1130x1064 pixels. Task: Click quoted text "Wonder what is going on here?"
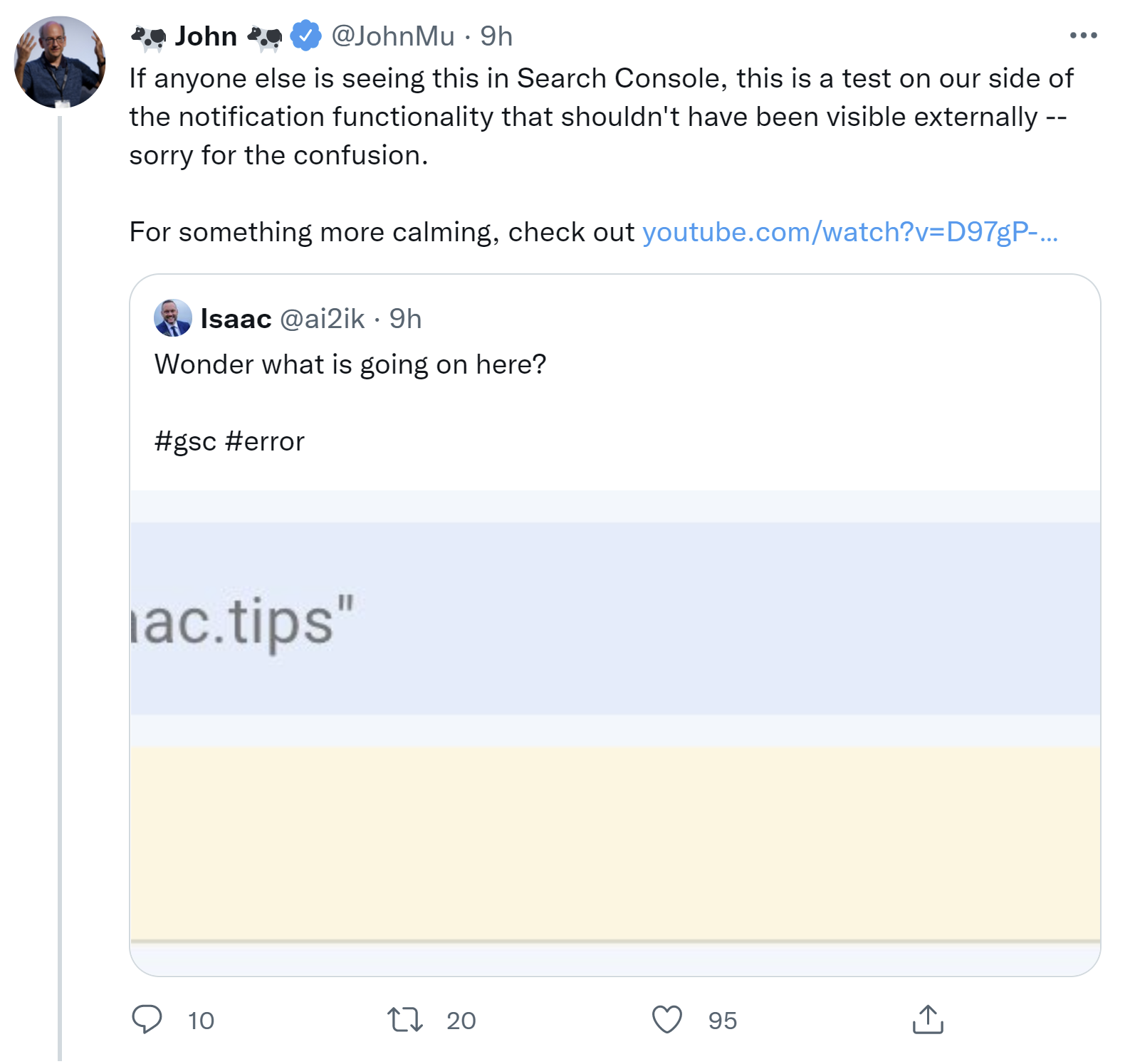350,364
